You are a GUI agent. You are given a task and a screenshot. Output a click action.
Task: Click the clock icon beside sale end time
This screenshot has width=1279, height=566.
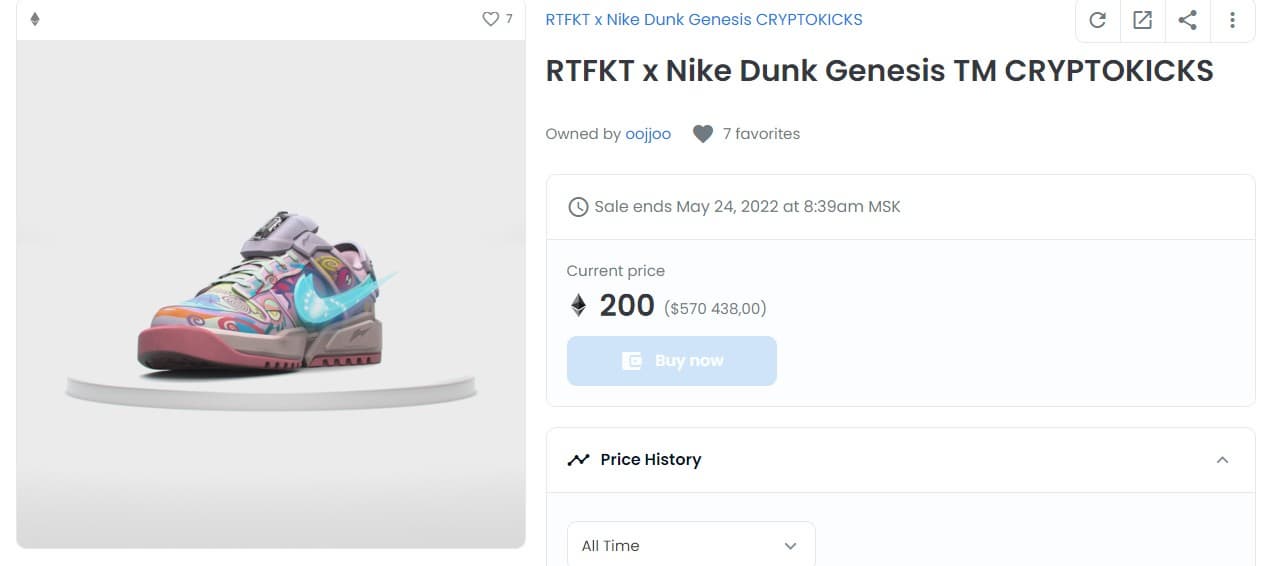click(x=578, y=207)
